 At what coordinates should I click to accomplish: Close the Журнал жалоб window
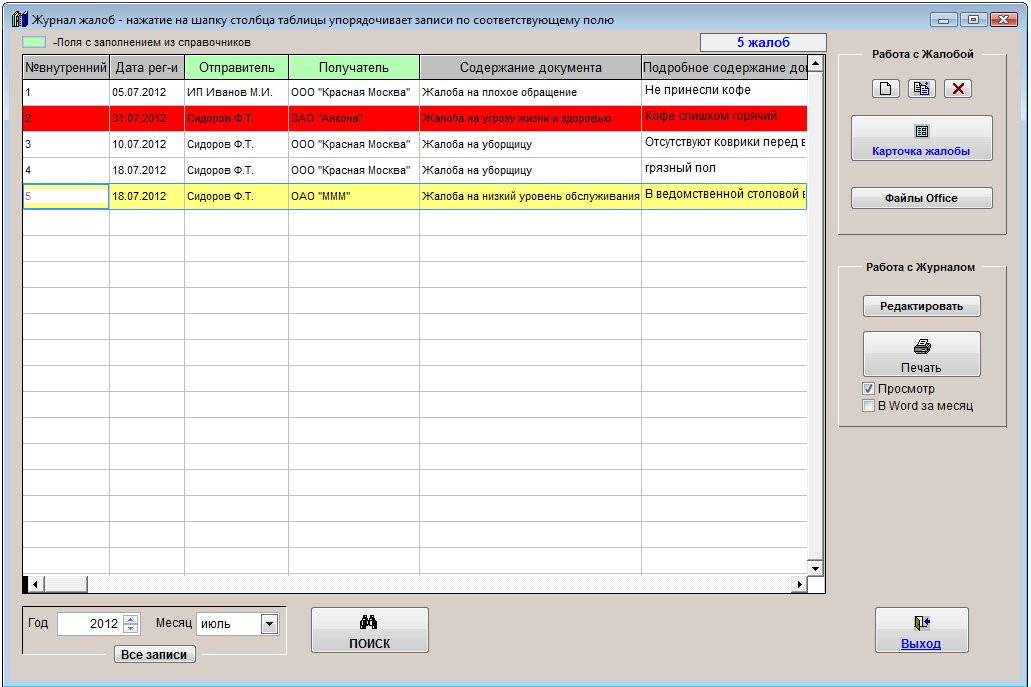[x=1004, y=20]
